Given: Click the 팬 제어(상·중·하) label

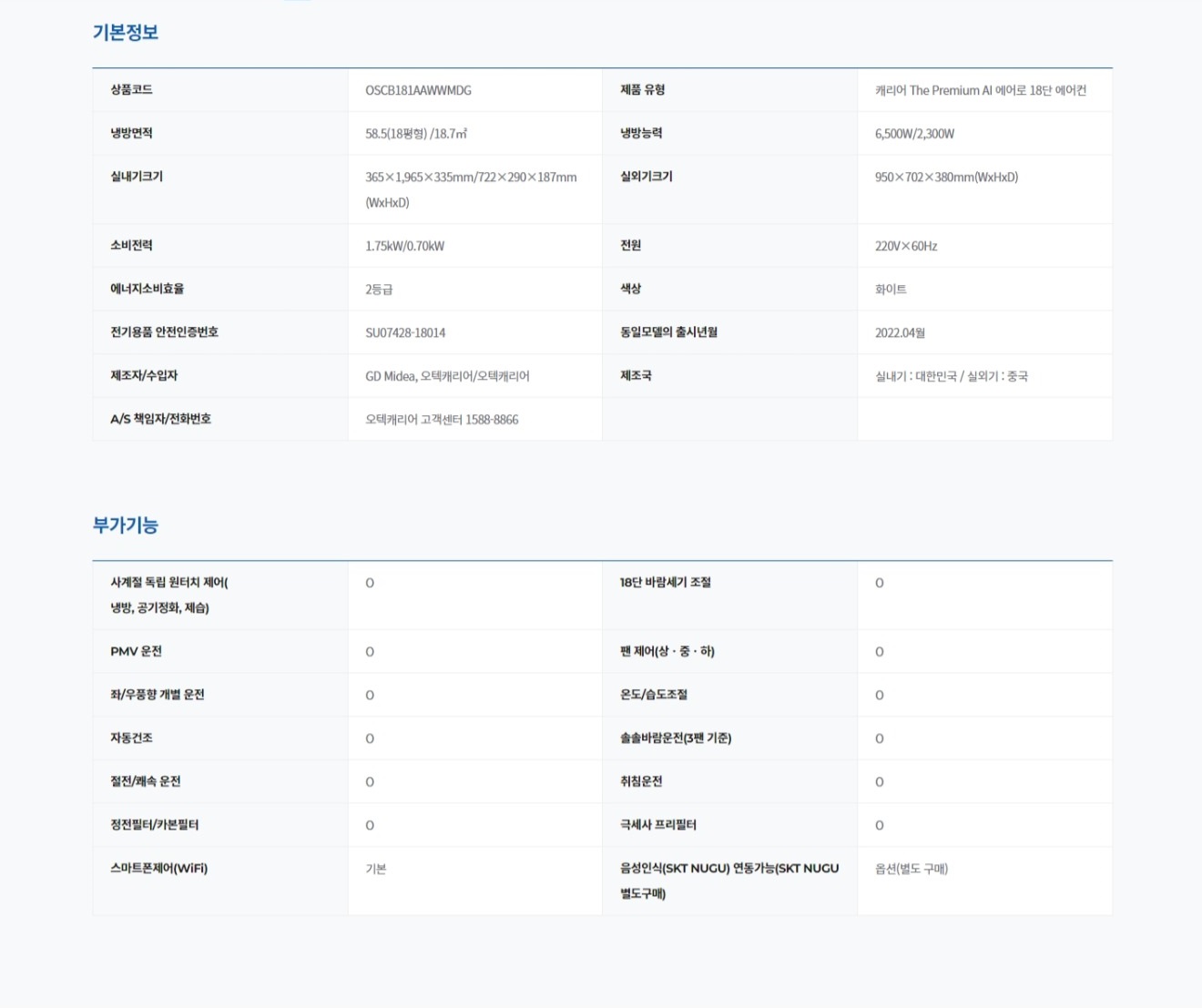Looking at the screenshot, I should pos(667,651).
